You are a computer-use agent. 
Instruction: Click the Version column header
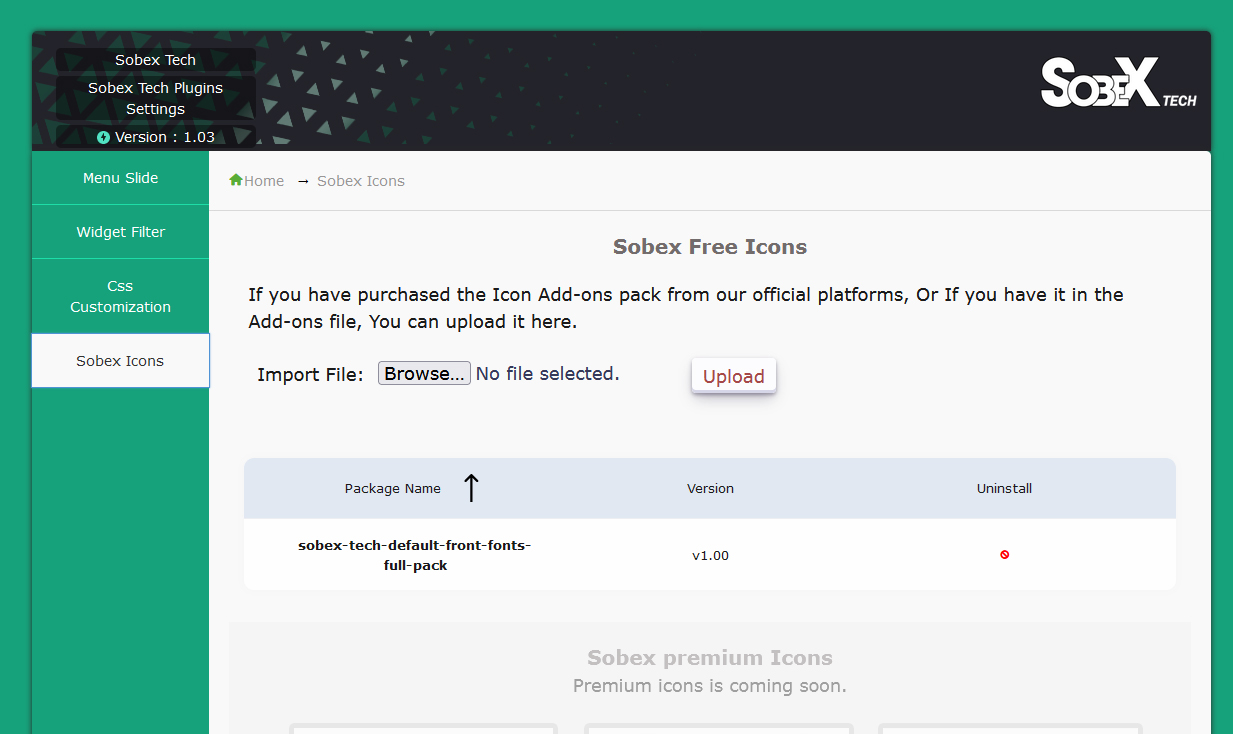coord(710,489)
